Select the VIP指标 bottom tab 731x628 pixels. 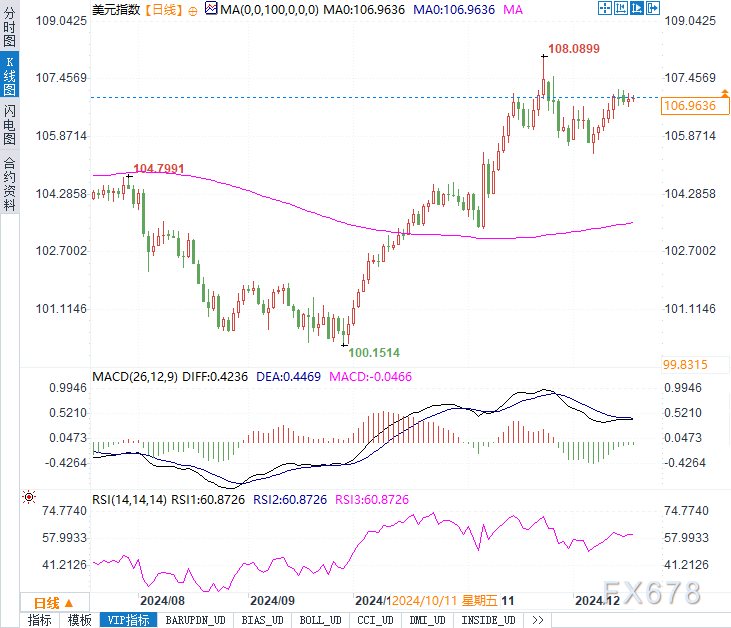[129, 620]
